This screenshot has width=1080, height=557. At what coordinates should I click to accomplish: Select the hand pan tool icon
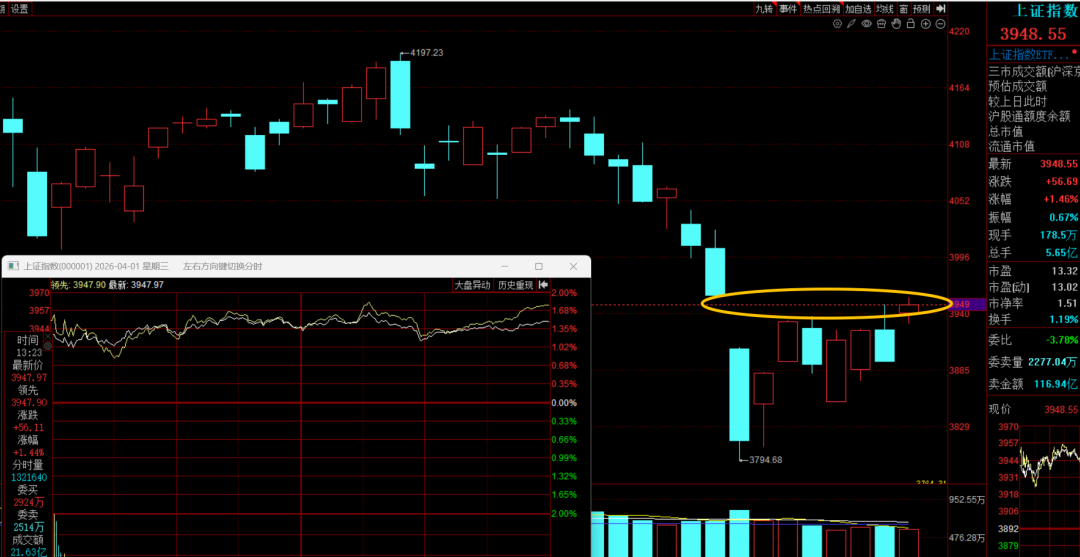pos(896,23)
